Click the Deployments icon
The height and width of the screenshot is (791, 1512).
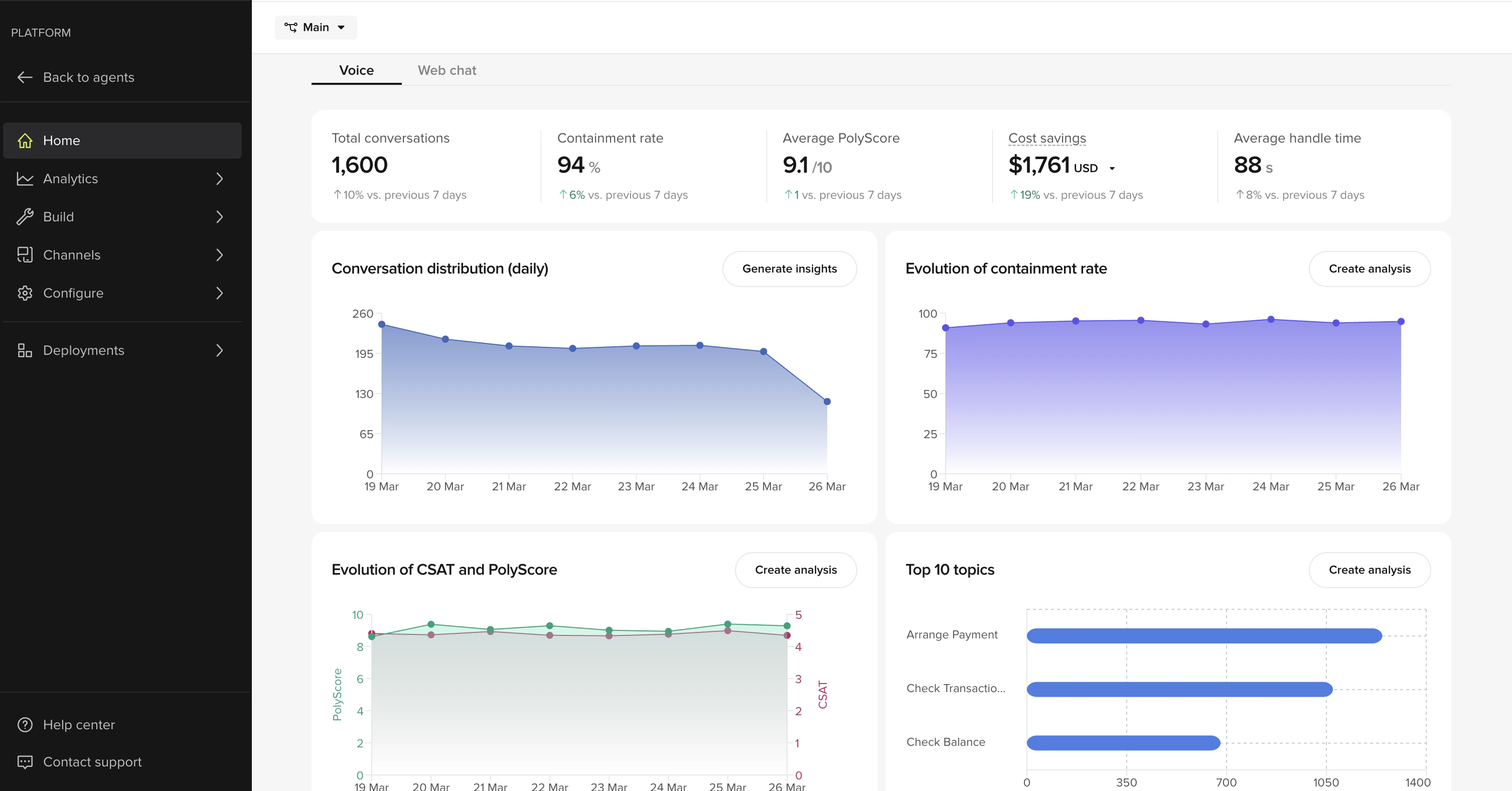(x=25, y=350)
